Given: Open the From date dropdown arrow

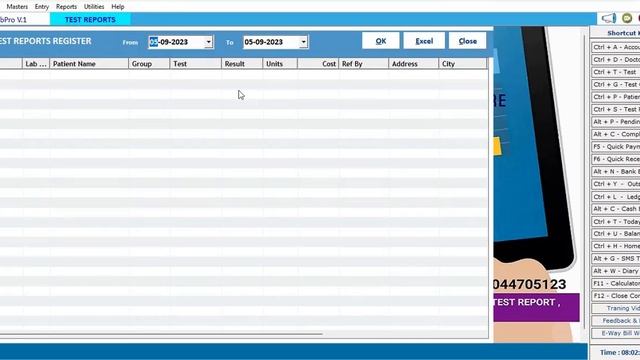Looking at the screenshot, I should pyautogui.click(x=209, y=42).
